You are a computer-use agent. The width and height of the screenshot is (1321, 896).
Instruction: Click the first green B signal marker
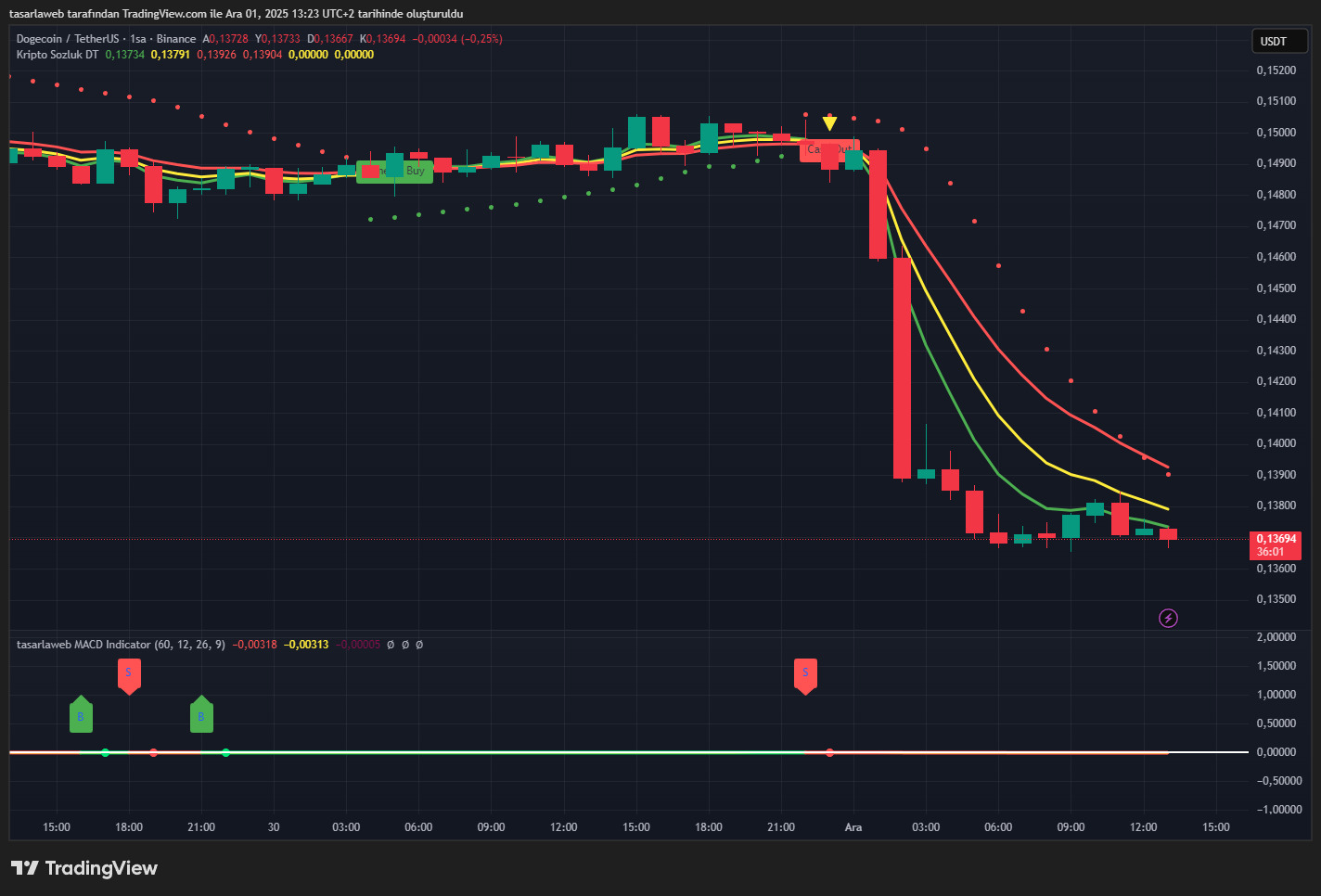click(81, 715)
